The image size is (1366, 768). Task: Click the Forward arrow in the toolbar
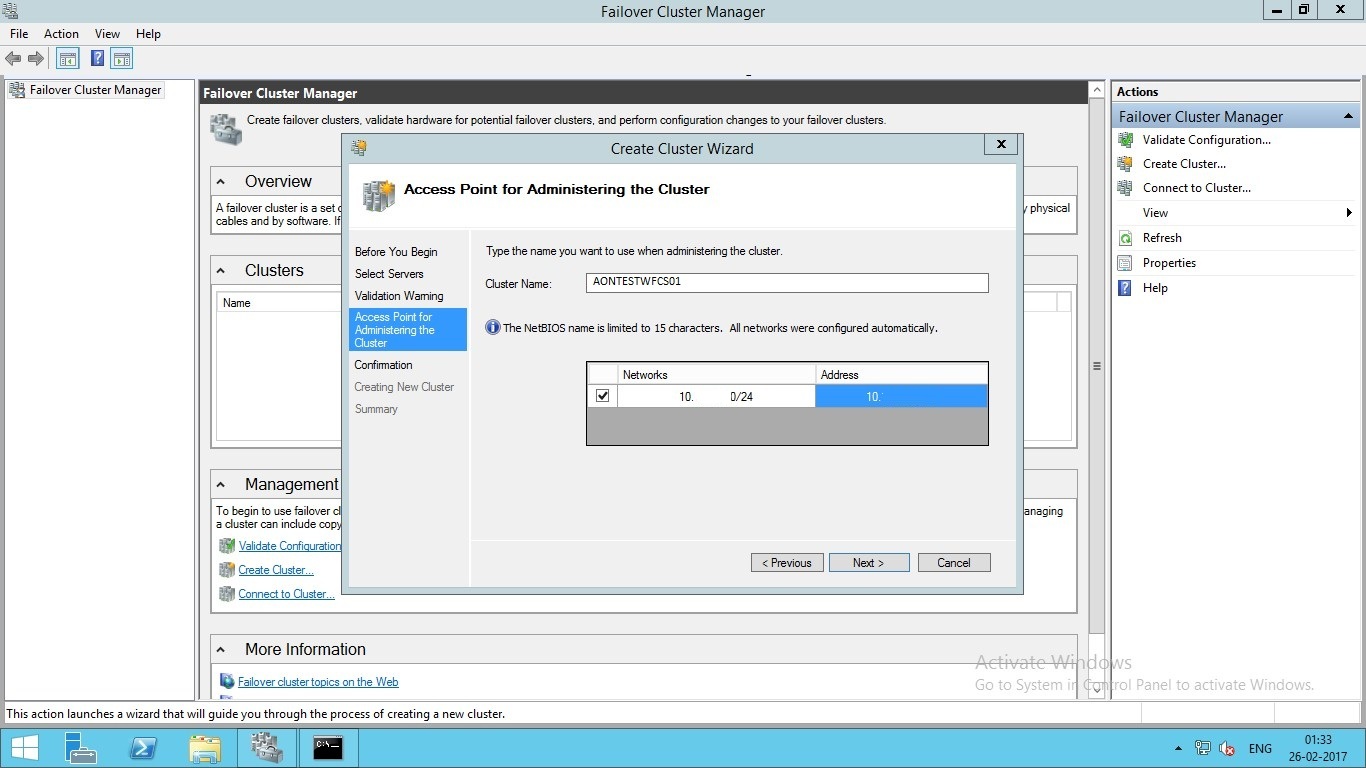tap(36, 59)
